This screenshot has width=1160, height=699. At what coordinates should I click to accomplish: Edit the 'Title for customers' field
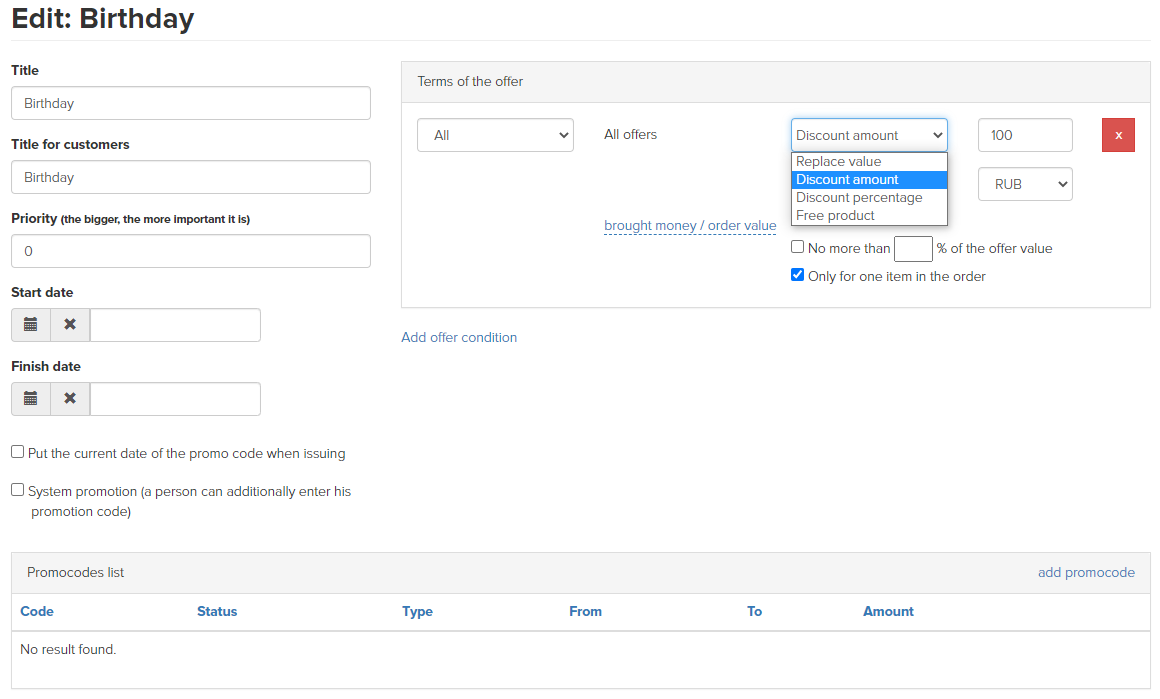tap(191, 177)
